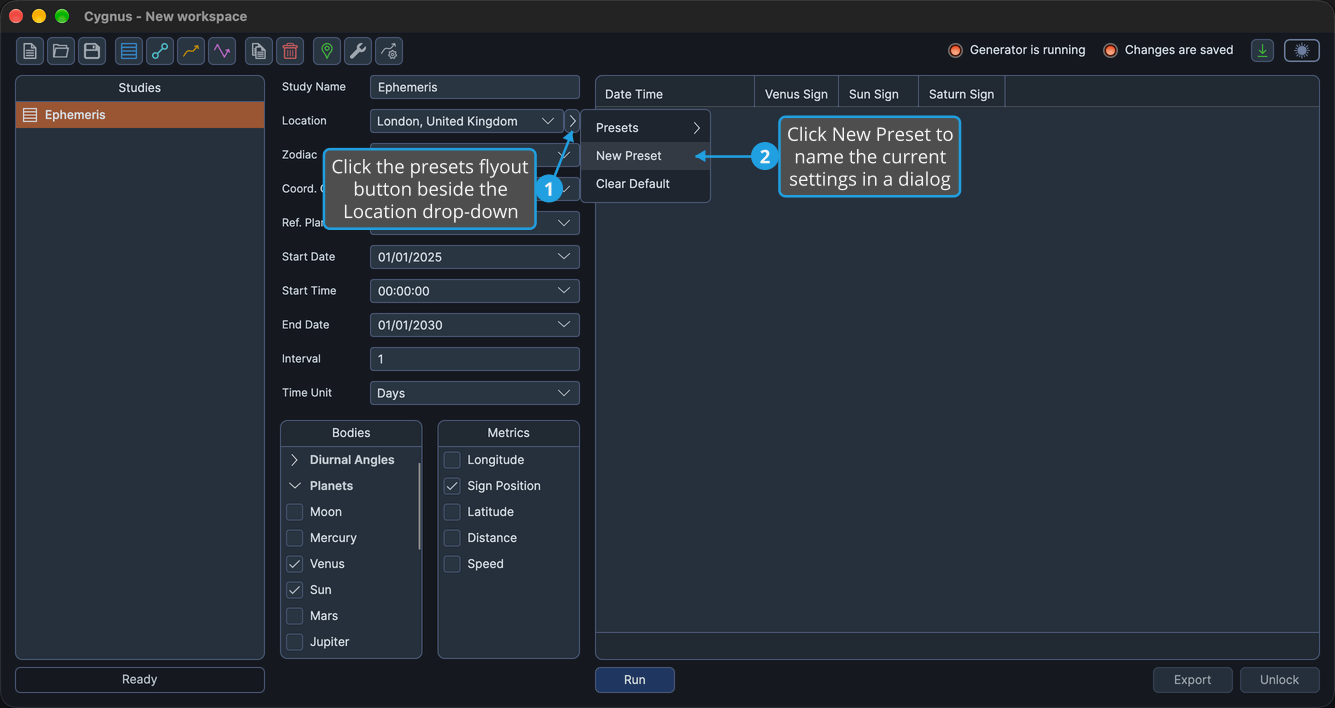Tick the Mars checkbox
This screenshot has width=1335, height=708.
coord(295,616)
